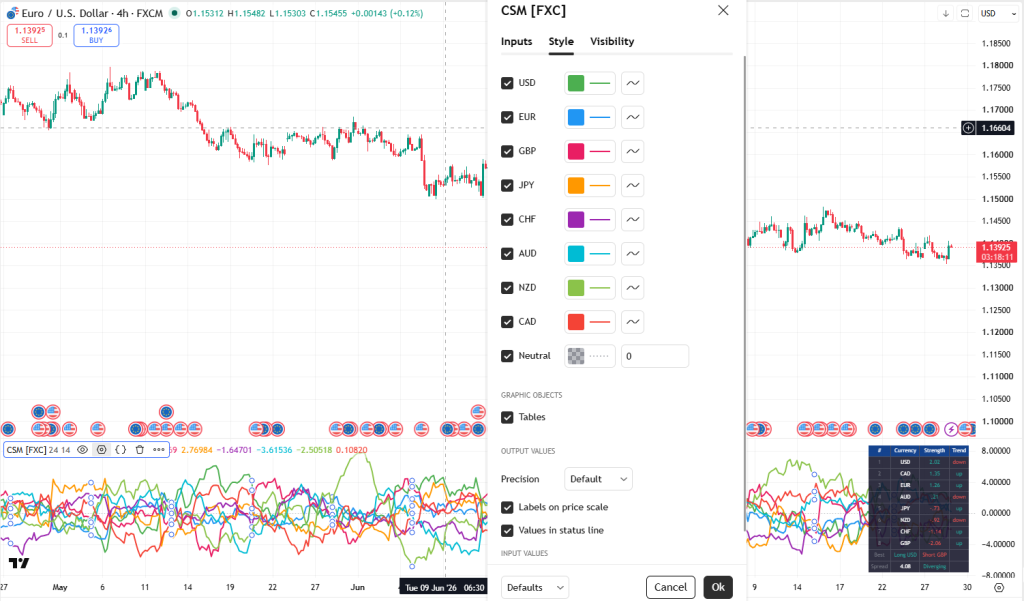Click the red SELL 1.13925 button
Image resolution: width=1024 pixels, height=601 pixels.
pos(29,35)
